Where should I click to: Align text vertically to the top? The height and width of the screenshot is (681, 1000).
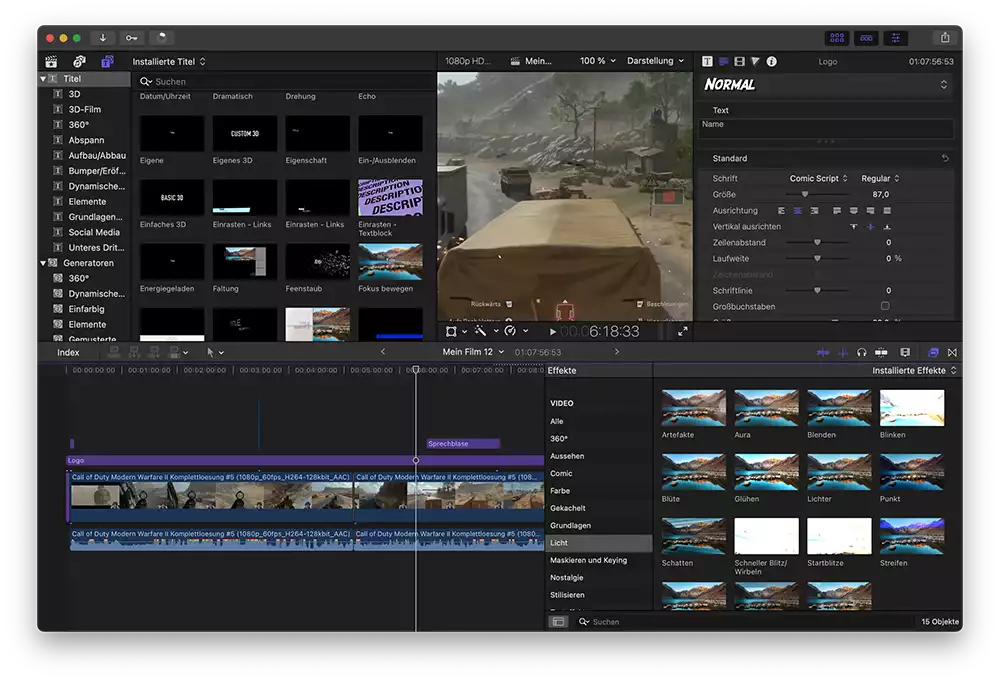pos(853,226)
